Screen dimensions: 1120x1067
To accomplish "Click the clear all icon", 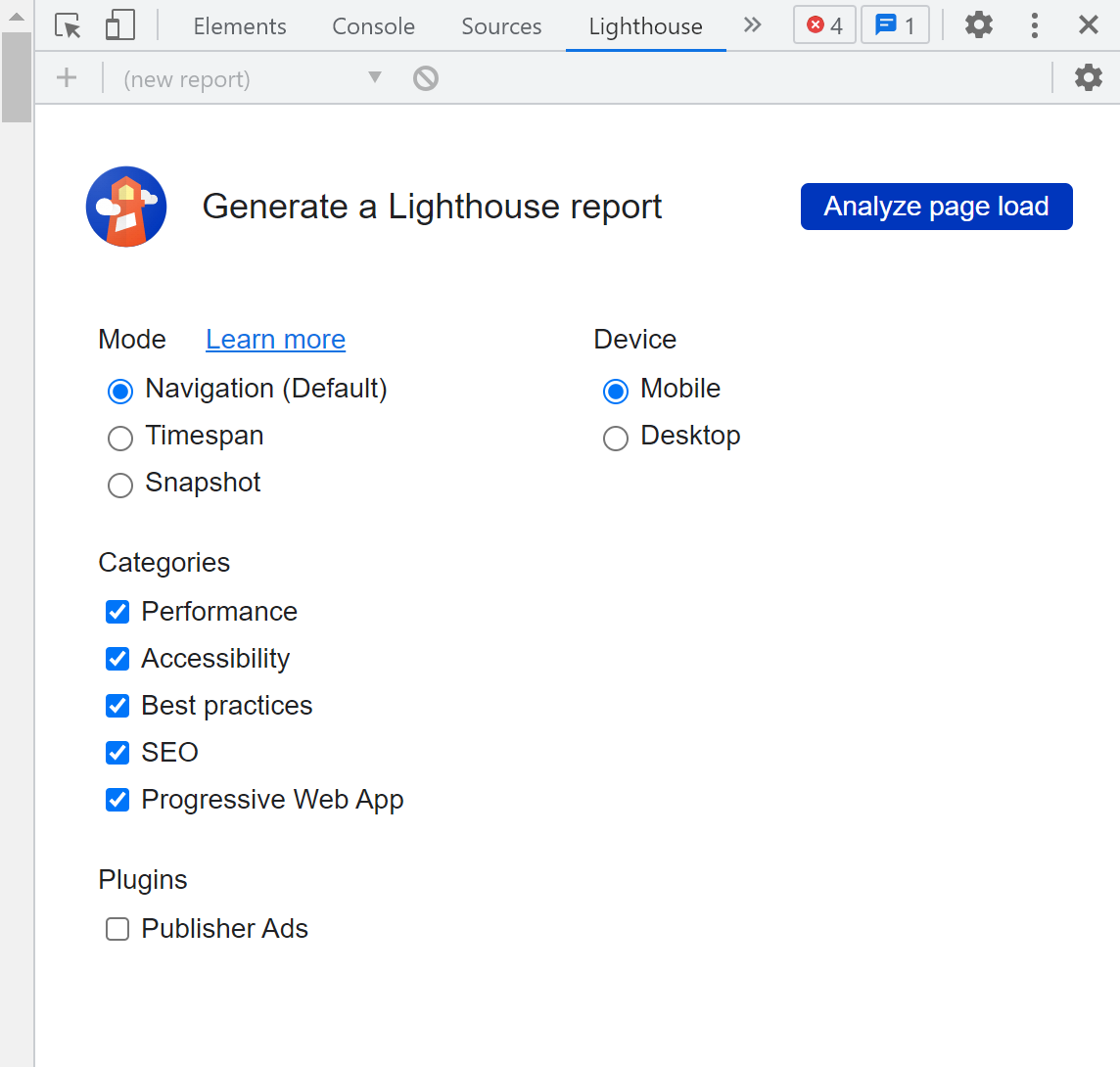I will [426, 78].
